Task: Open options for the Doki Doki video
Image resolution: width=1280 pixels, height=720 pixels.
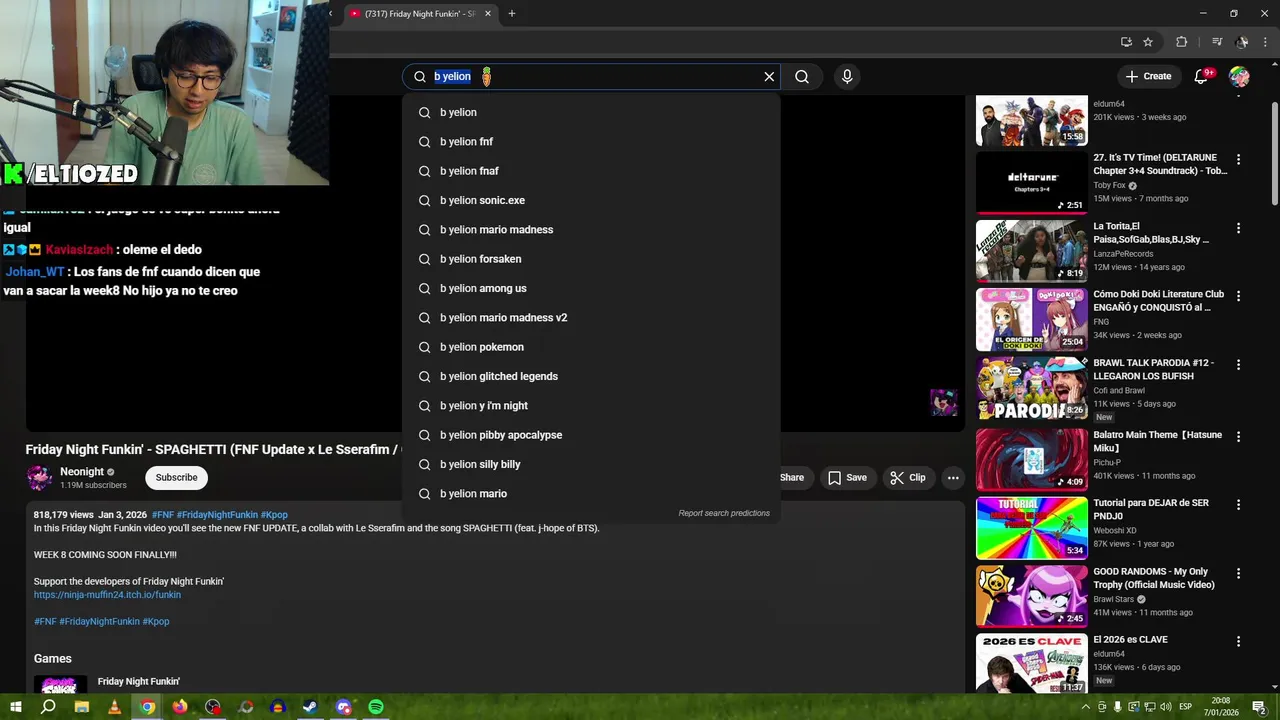Action: [x=1238, y=296]
